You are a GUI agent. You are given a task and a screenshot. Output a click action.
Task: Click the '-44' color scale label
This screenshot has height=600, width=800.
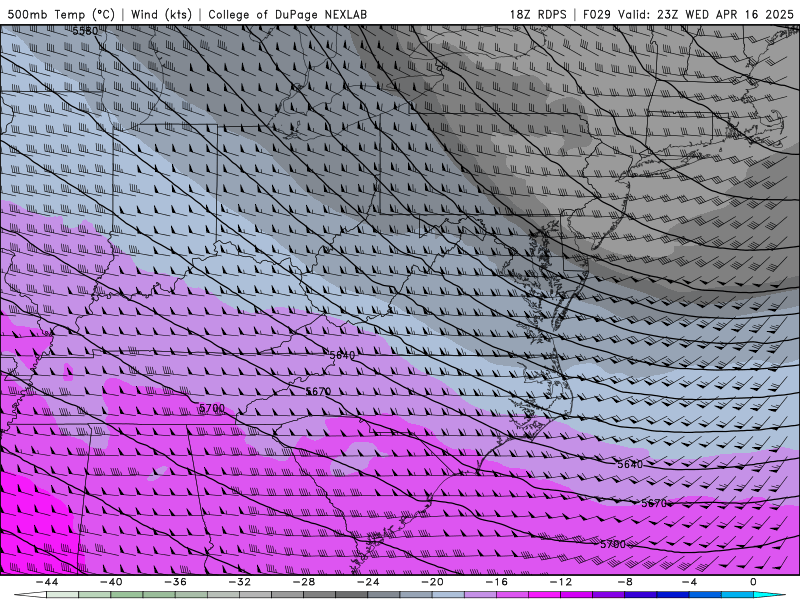pos(46,582)
